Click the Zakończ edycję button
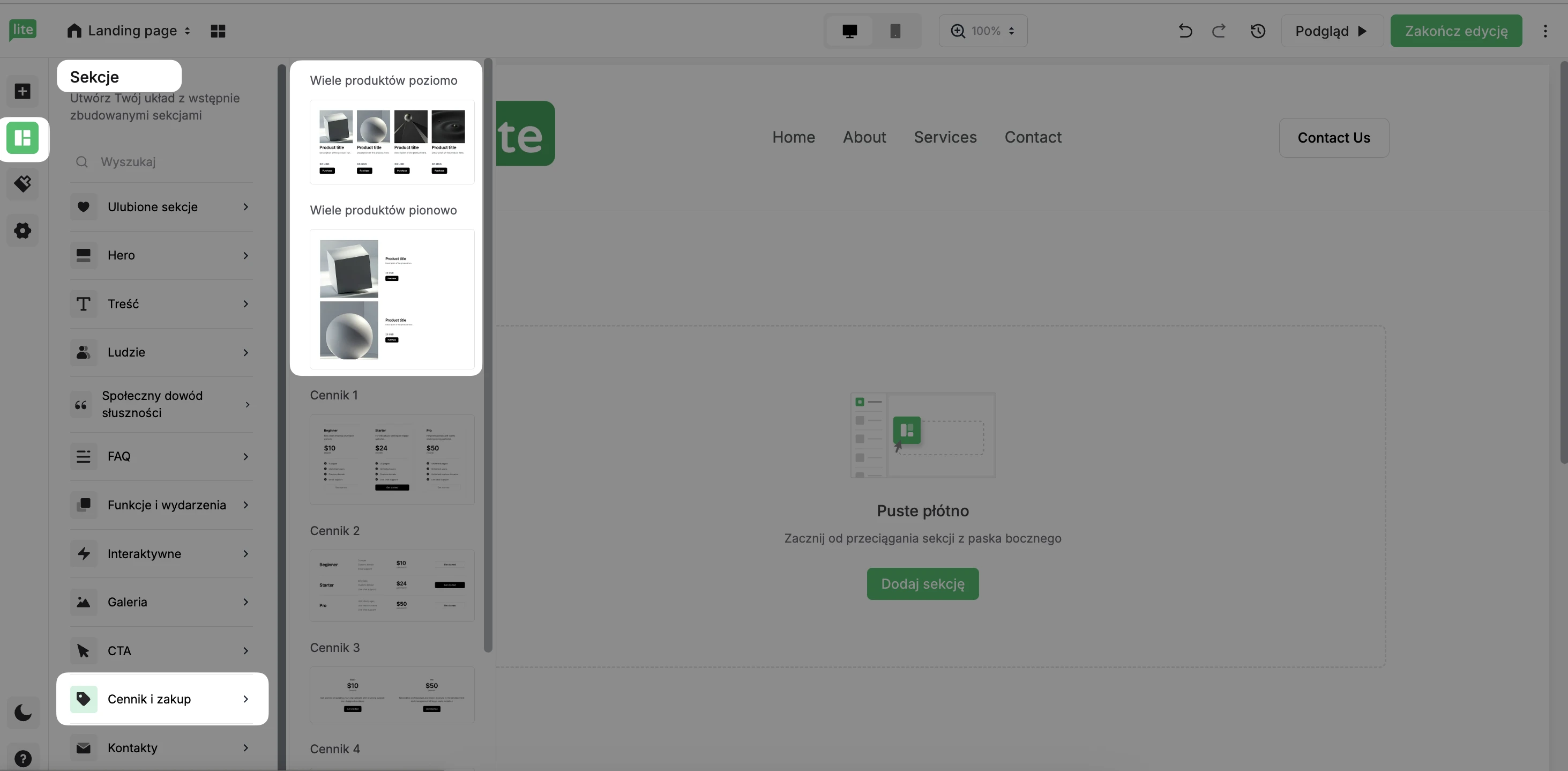The image size is (1568, 771). 1455,31
